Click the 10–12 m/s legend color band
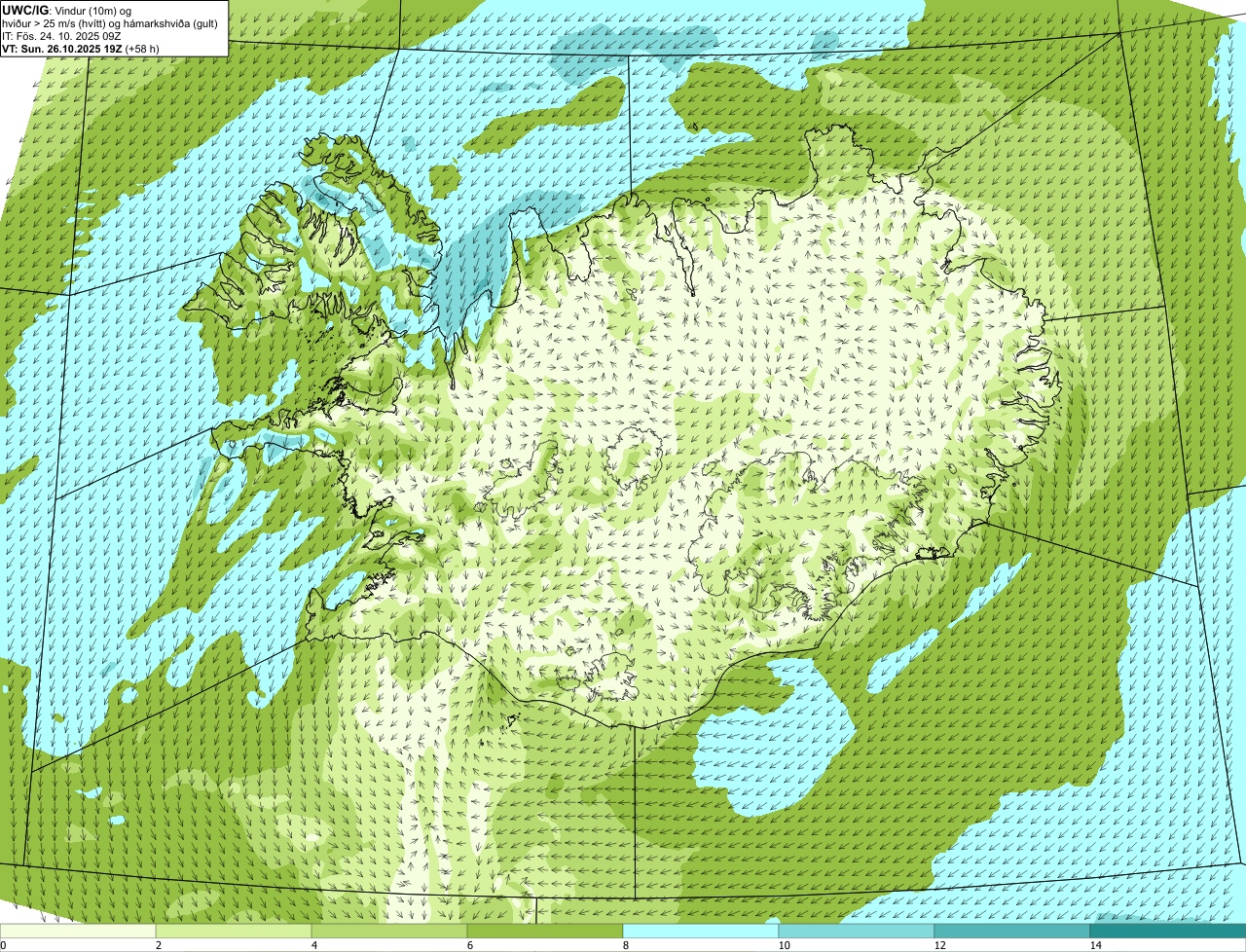Screen dimensions: 1246x952 coord(857,931)
